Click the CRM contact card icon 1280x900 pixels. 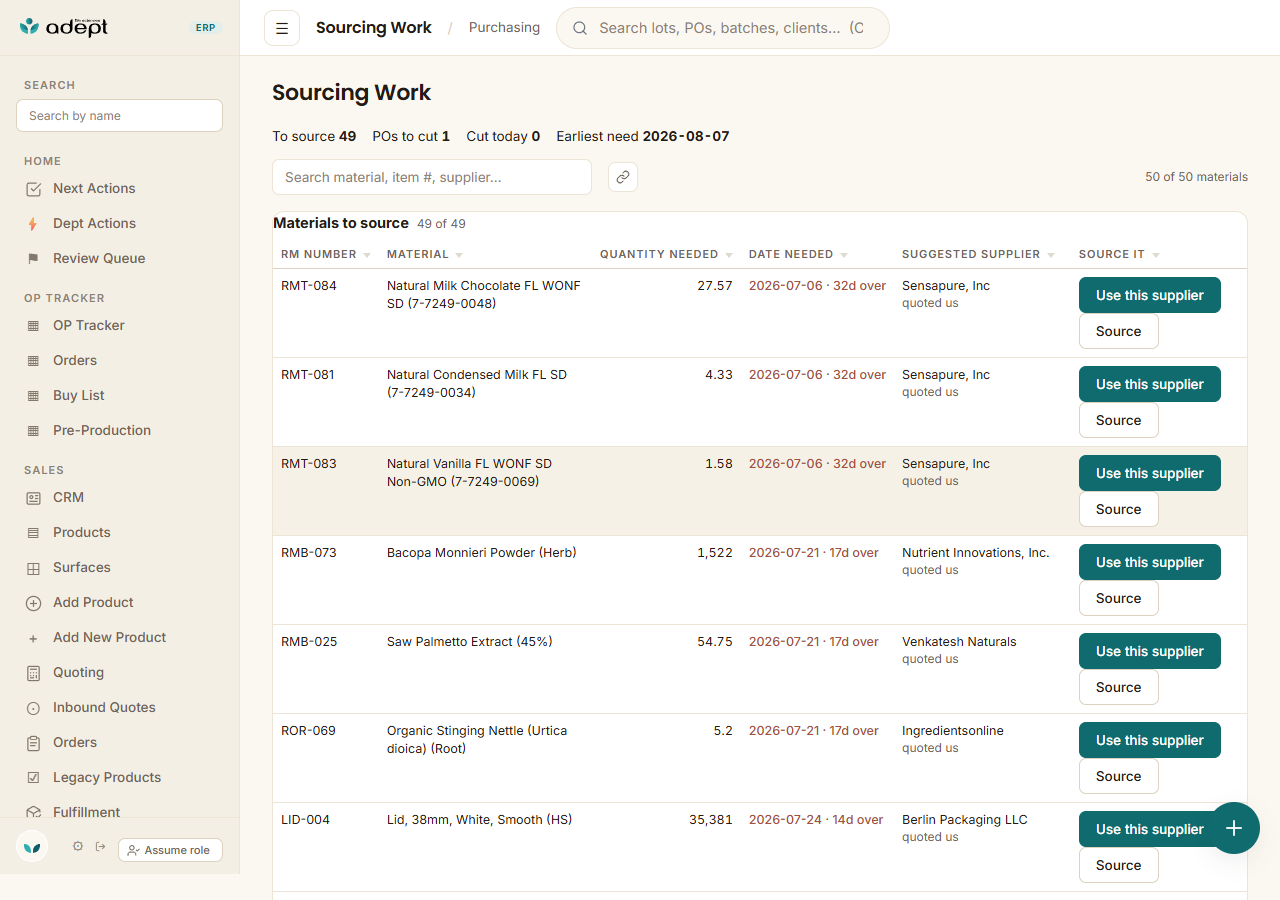(x=33, y=498)
